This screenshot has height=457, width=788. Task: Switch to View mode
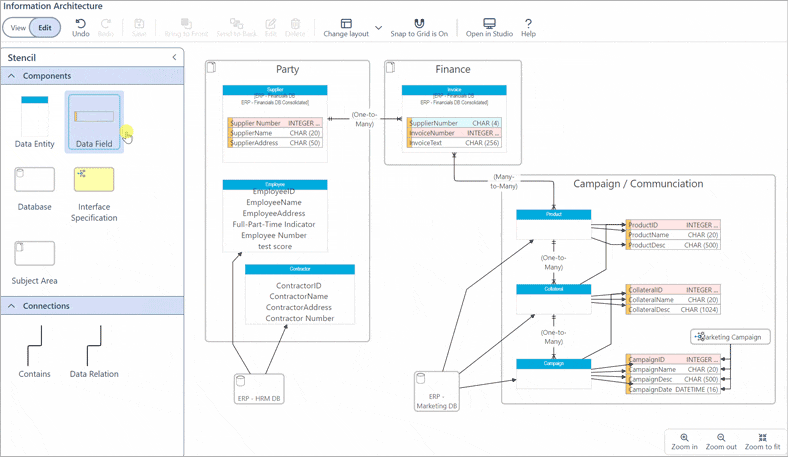19,28
